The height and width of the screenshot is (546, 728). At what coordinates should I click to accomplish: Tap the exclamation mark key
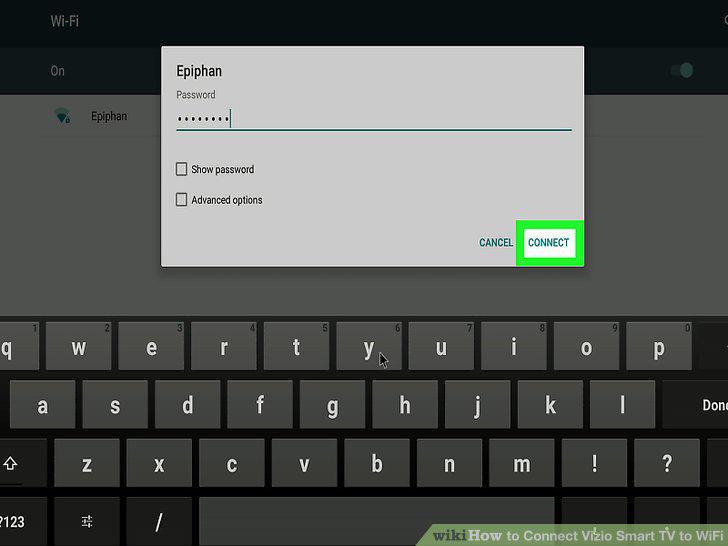tap(594, 463)
